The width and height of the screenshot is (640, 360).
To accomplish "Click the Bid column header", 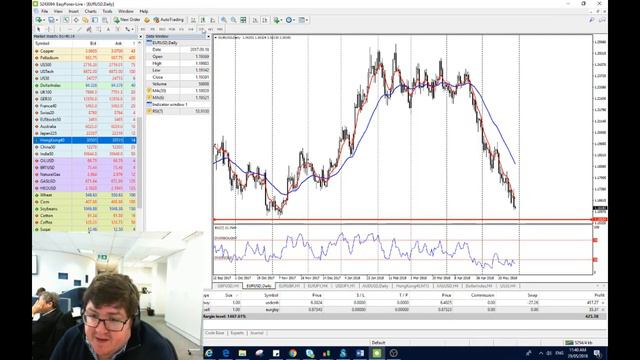I will click(x=93, y=43).
